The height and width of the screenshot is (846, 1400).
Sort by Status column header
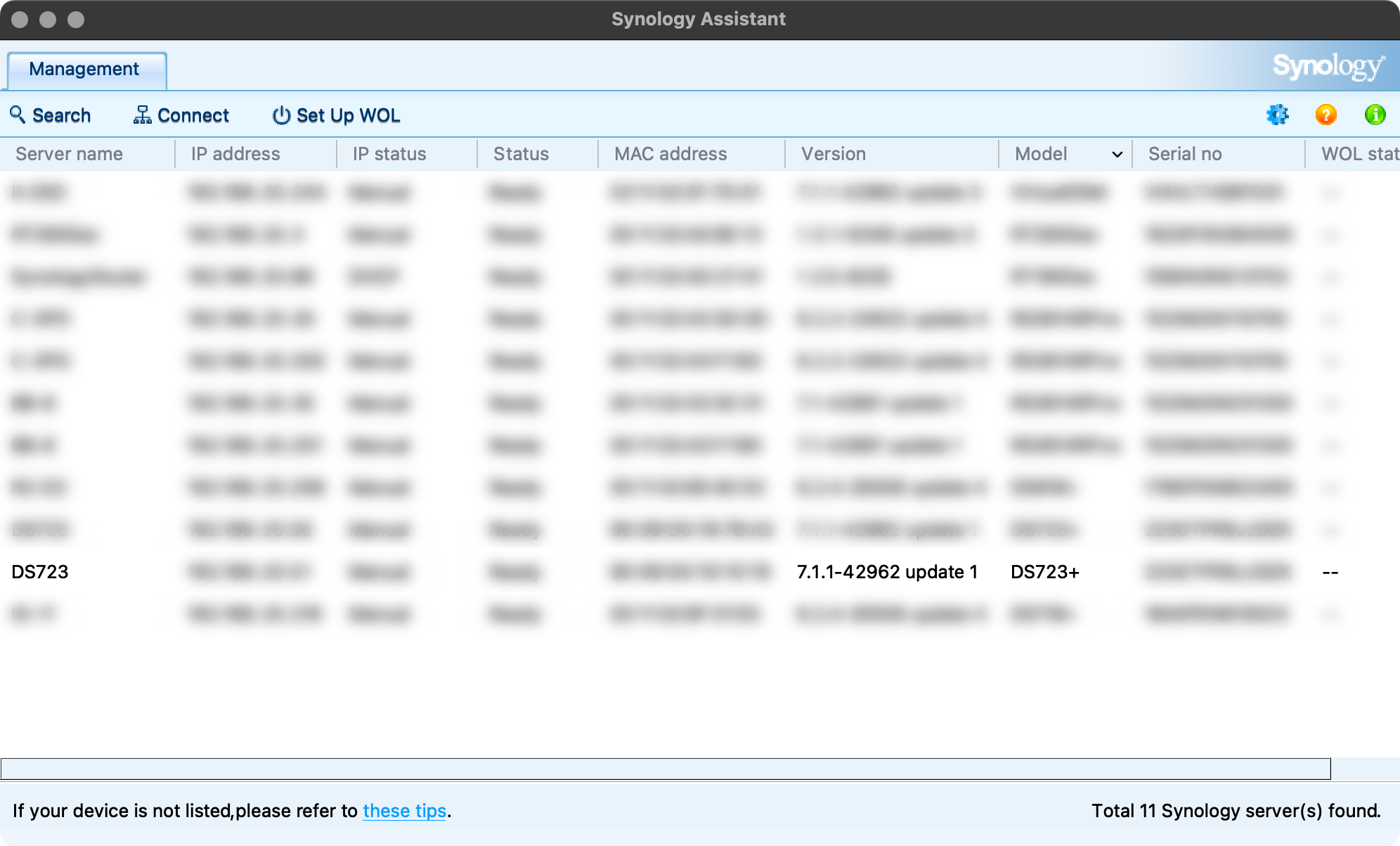coord(538,154)
